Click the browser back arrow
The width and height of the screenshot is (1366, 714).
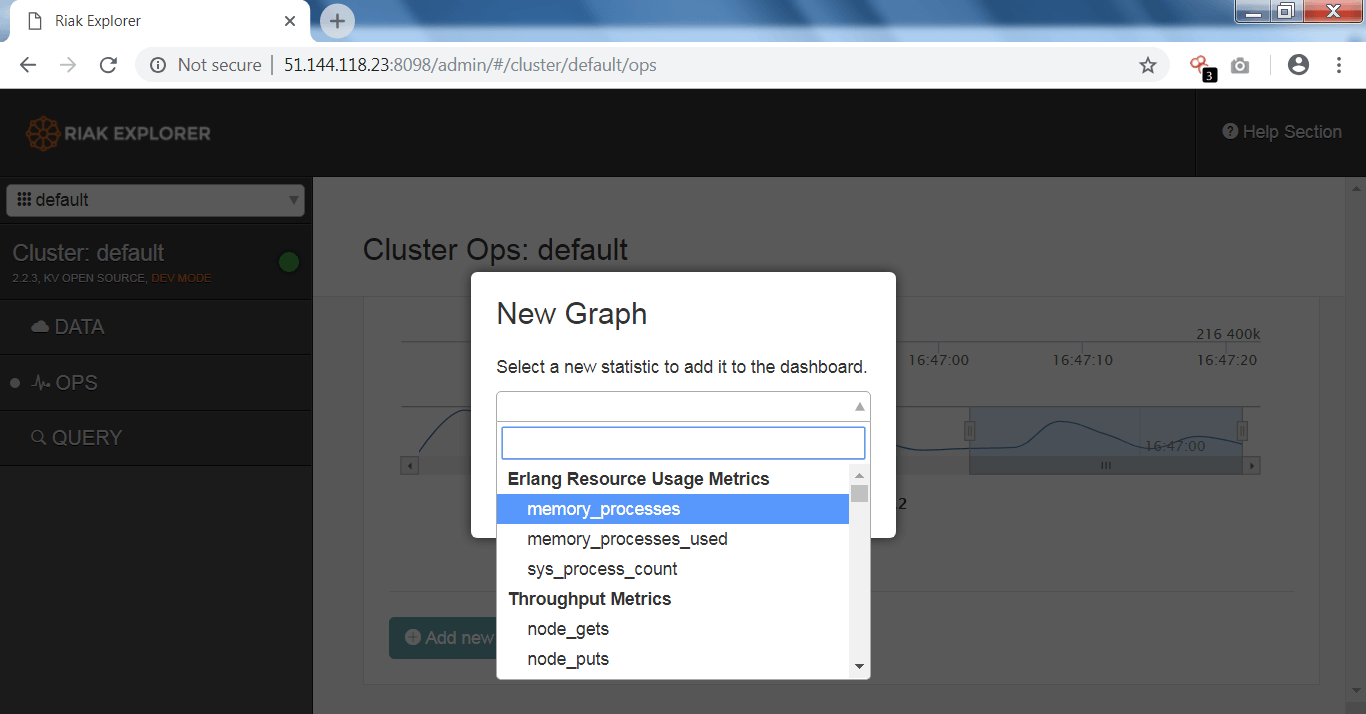[28, 65]
